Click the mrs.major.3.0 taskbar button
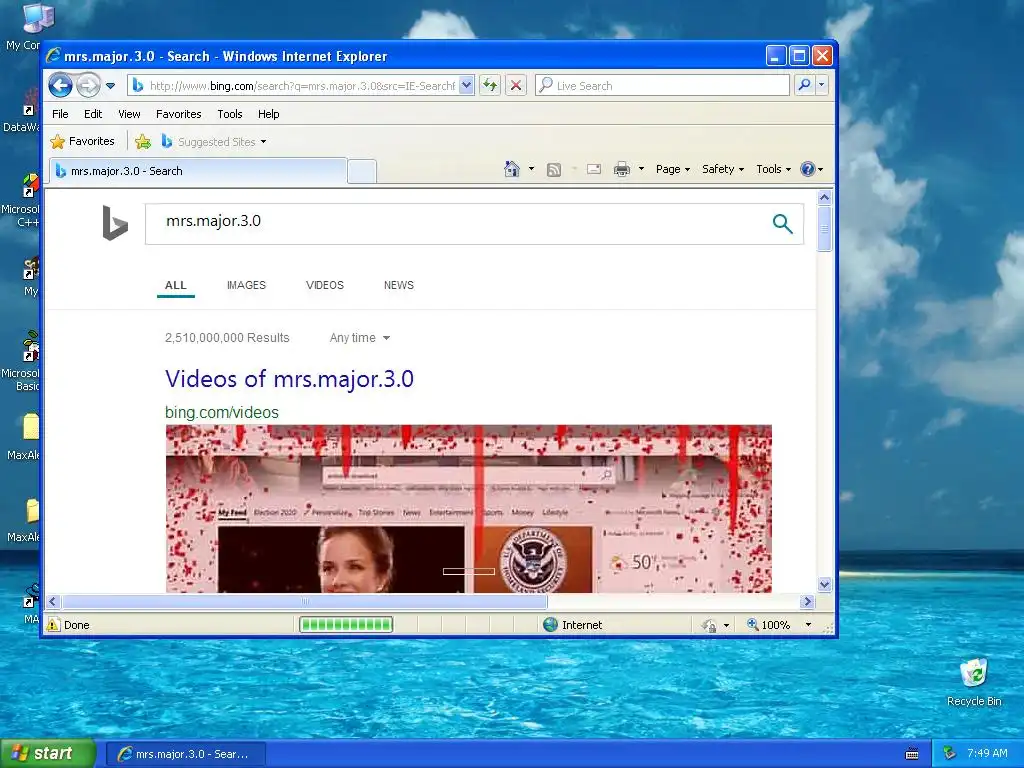Viewport: 1024px width, 768px height. [x=185, y=754]
